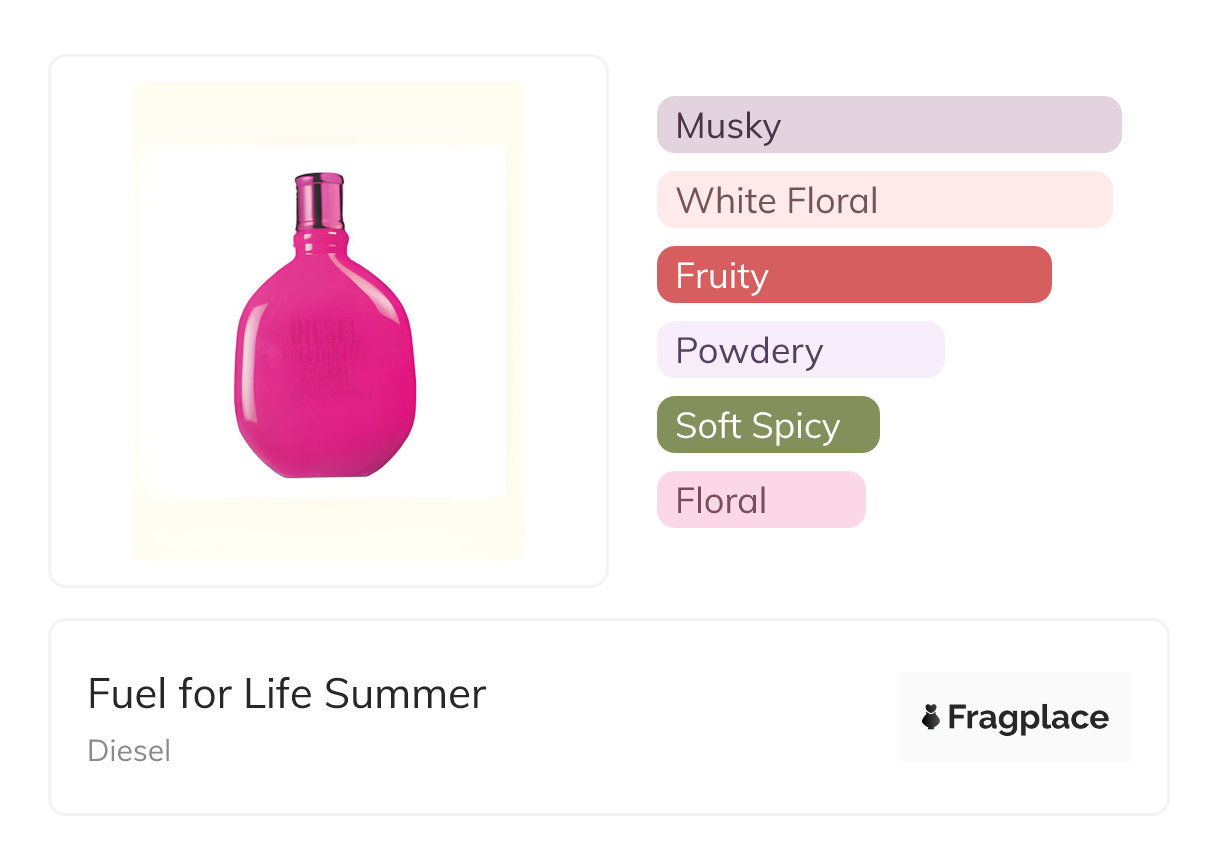
Task: Click the bottle's ridged neck ring
Action: pyautogui.click(x=321, y=241)
